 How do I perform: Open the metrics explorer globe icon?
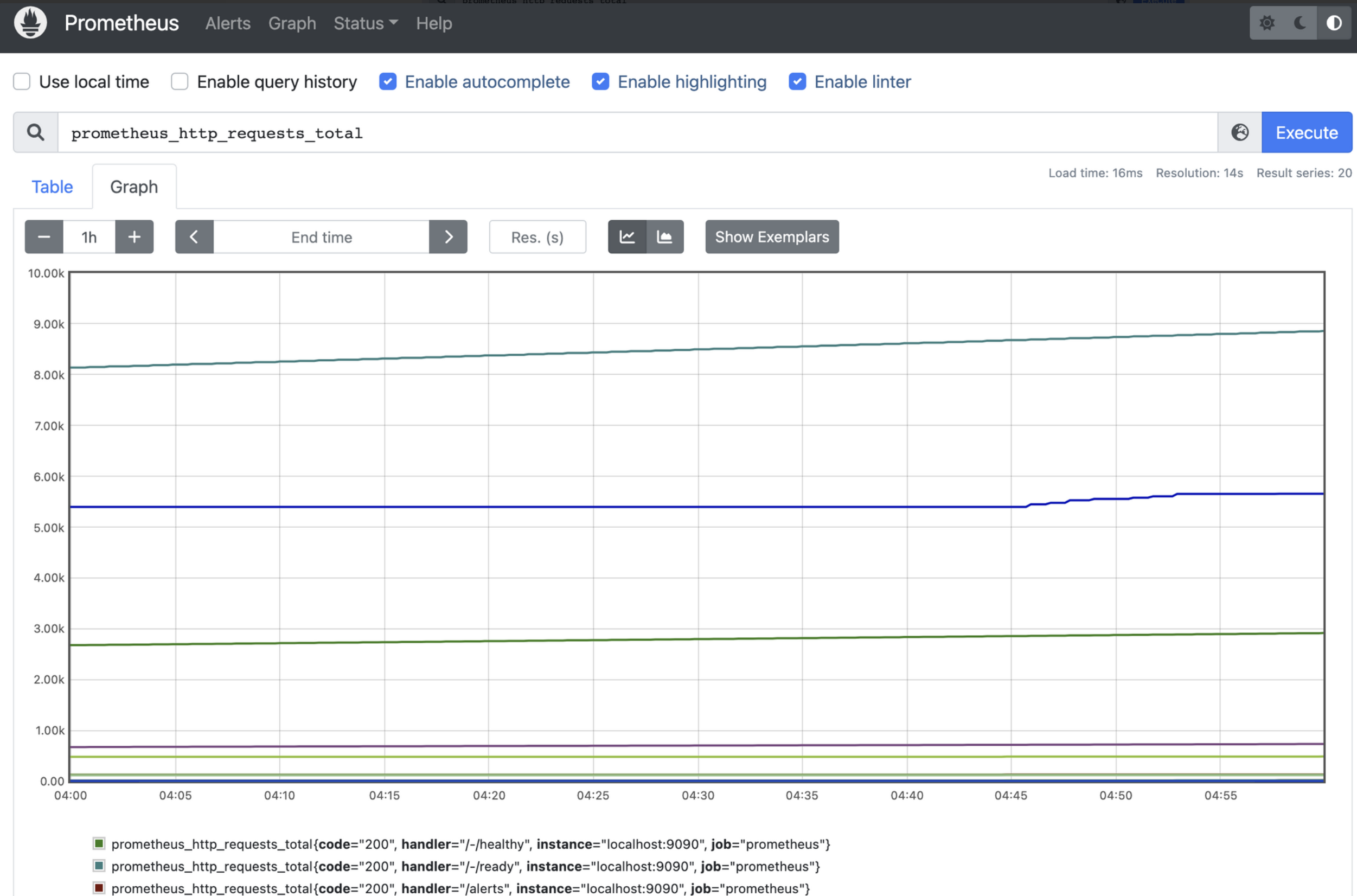pyautogui.click(x=1239, y=132)
